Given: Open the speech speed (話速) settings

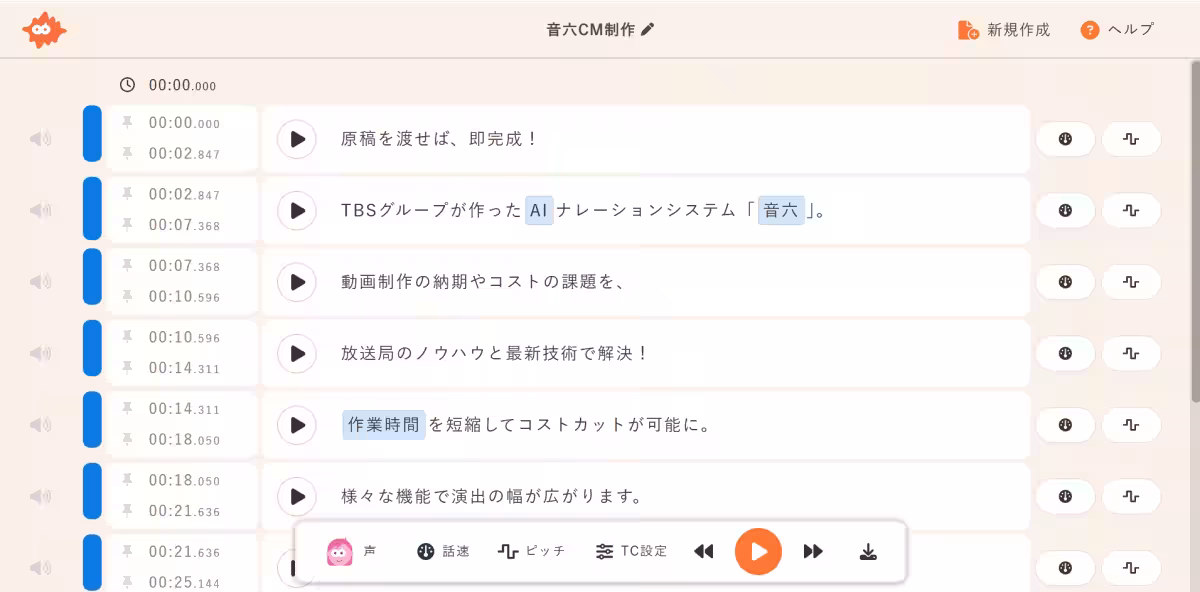Looking at the screenshot, I should [443, 550].
